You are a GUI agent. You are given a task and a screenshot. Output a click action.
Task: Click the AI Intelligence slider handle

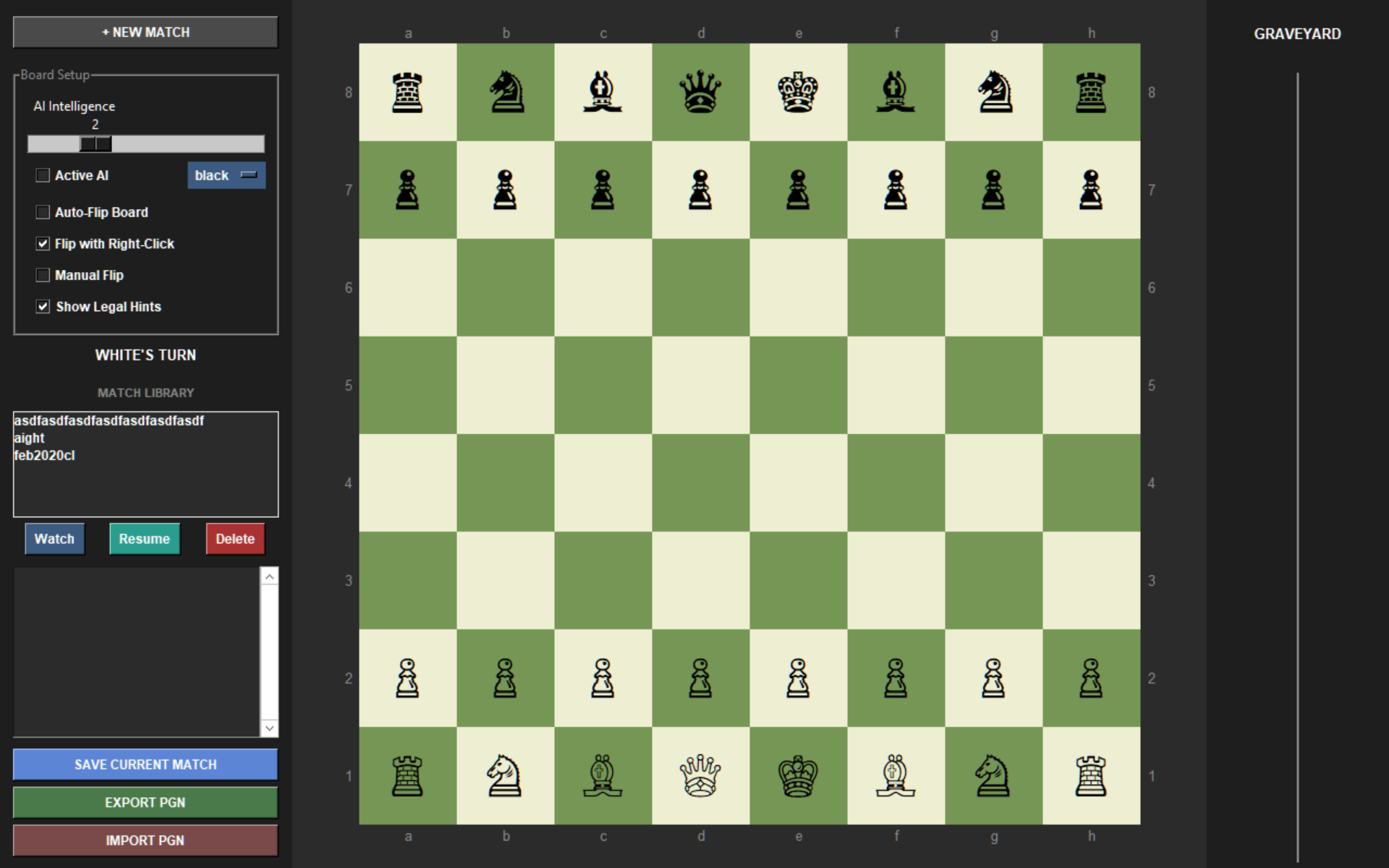(95, 144)
